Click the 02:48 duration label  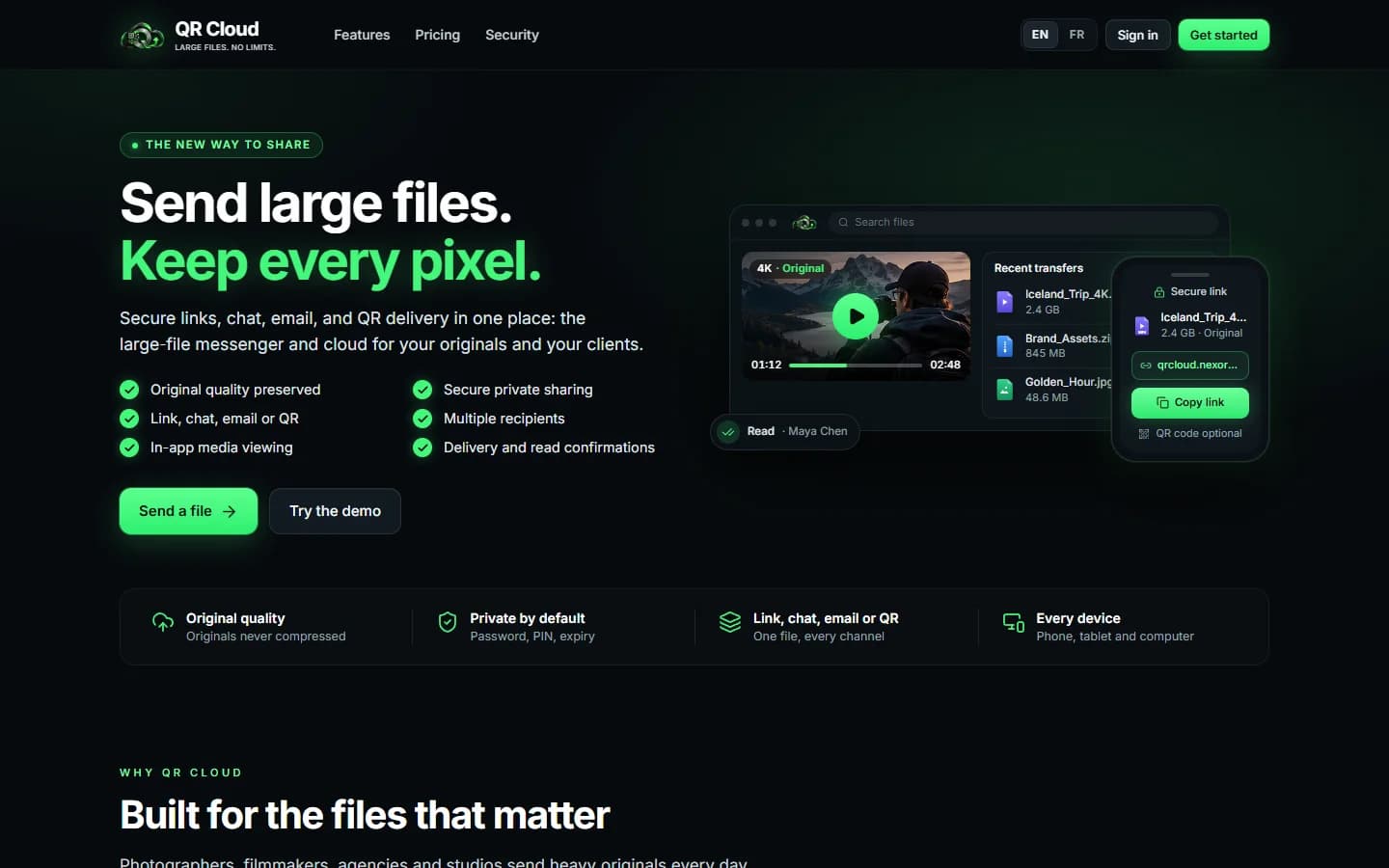(945, 366)
